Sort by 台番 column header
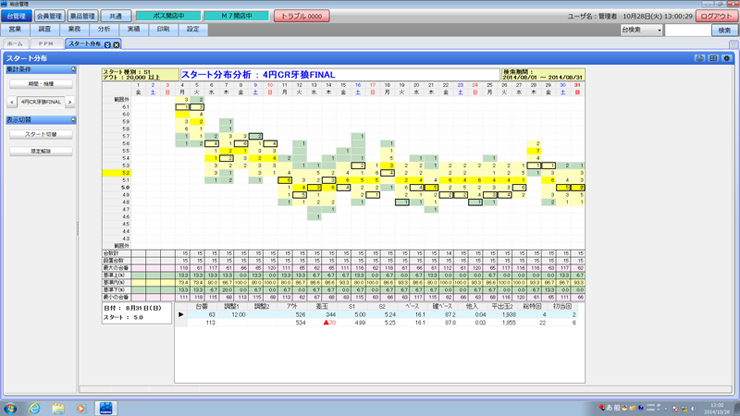Image resolution: width=740 pixels, height=416 pixels. (x=202, y=306)
